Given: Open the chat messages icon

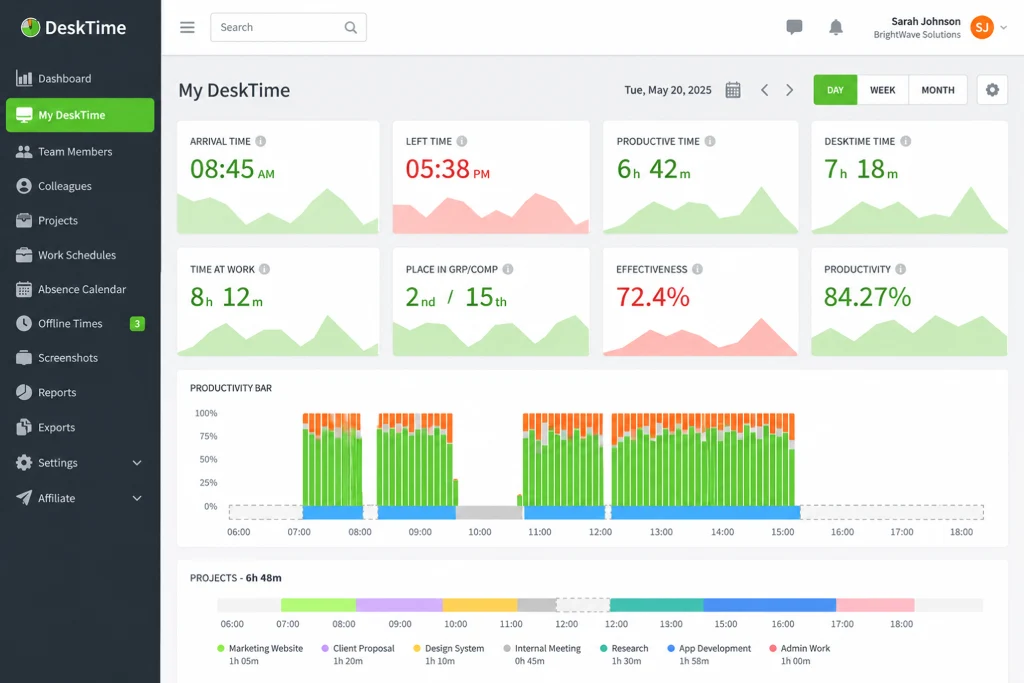Looking at the screenshot, I should click(794, 27).
